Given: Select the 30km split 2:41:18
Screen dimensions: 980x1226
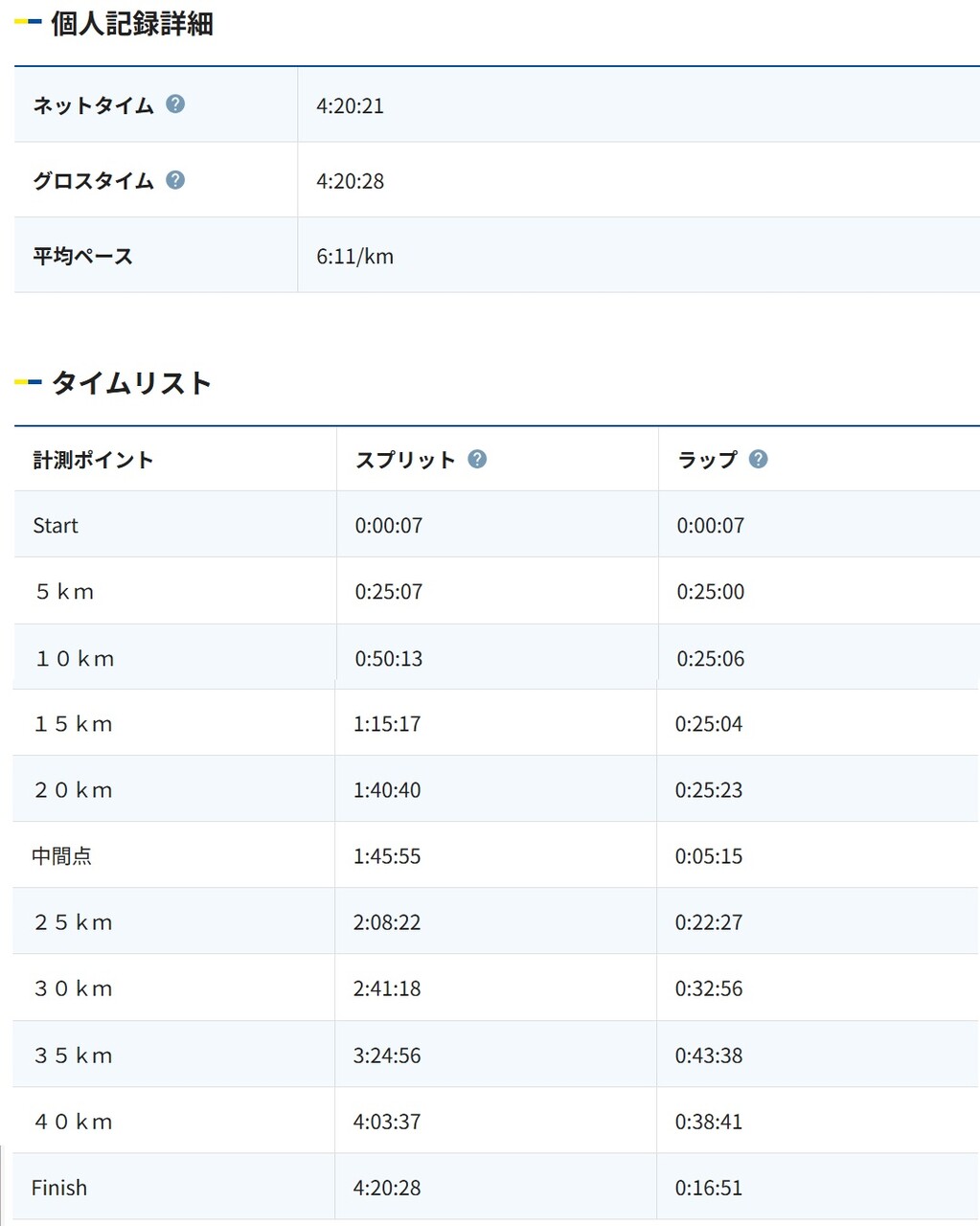Looking at the screenshot, I should (x=386, y=988).
